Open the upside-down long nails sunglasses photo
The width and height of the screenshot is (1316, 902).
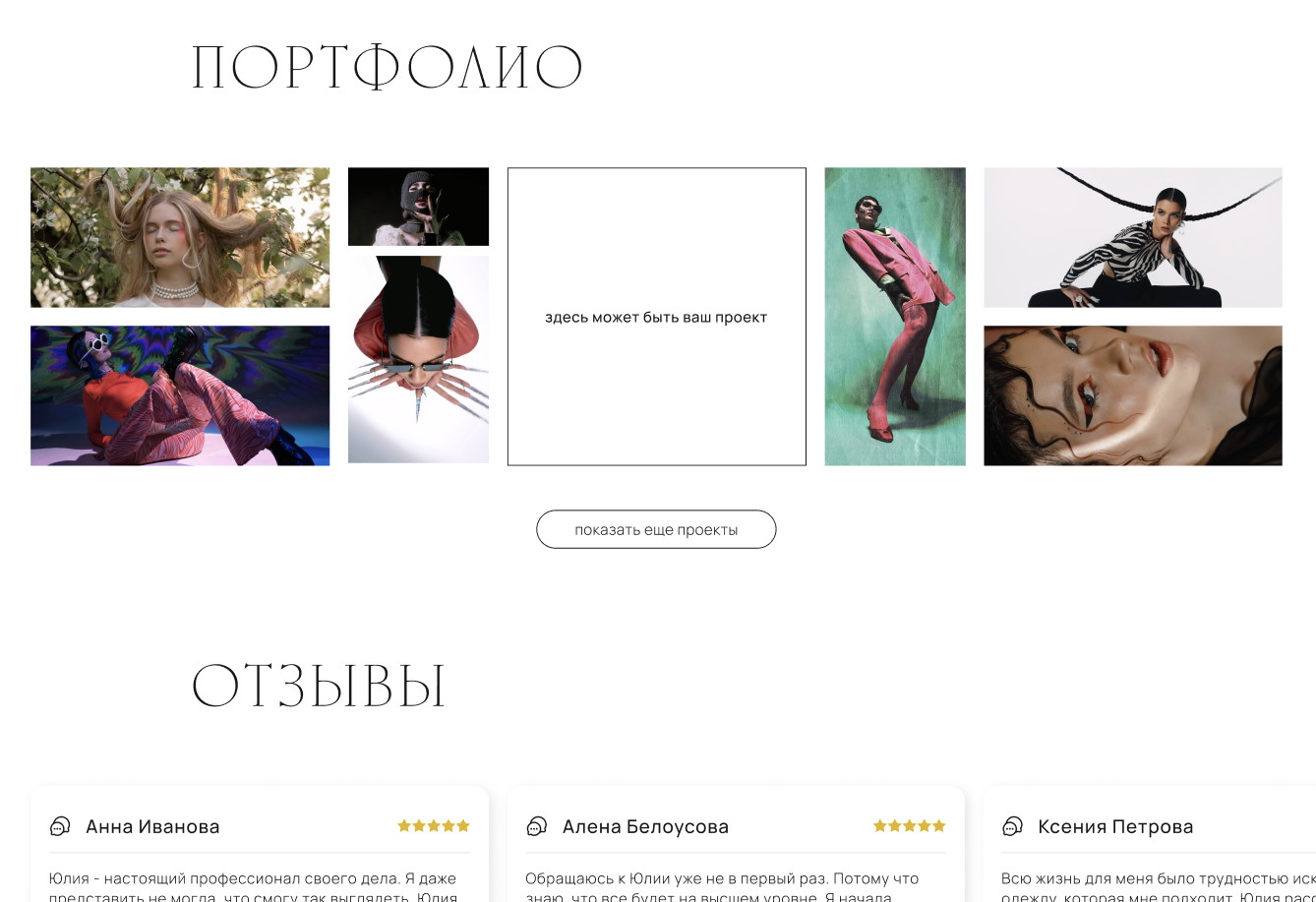[418, 359]
